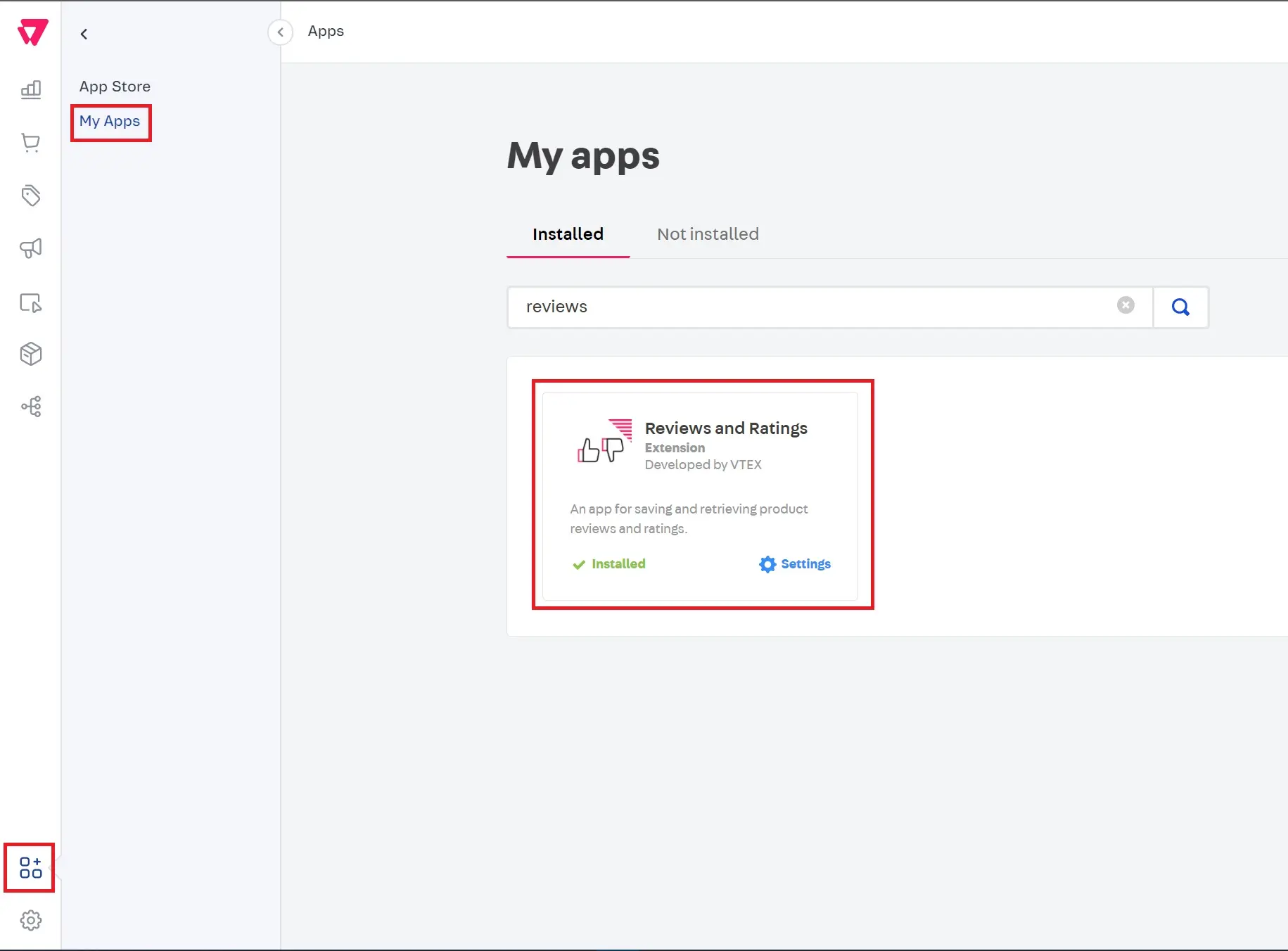Switch to the Not installed tab
Image resolution: width=1288 pixels, height=951 pixels.
click(x=708, y=234)
